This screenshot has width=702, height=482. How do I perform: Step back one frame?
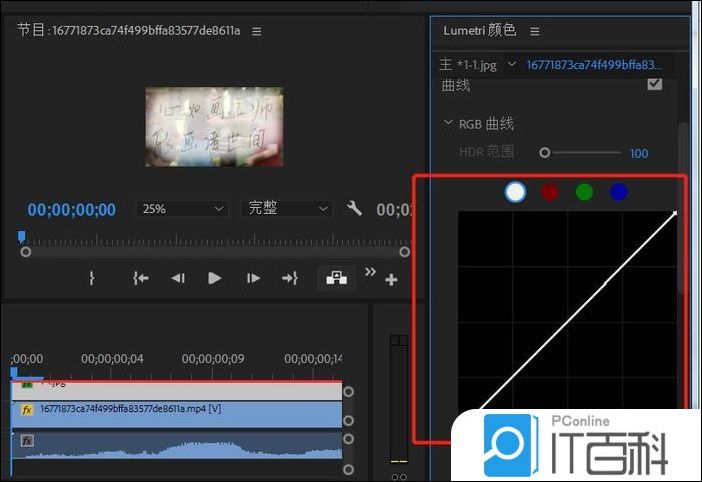pos(178,279)
